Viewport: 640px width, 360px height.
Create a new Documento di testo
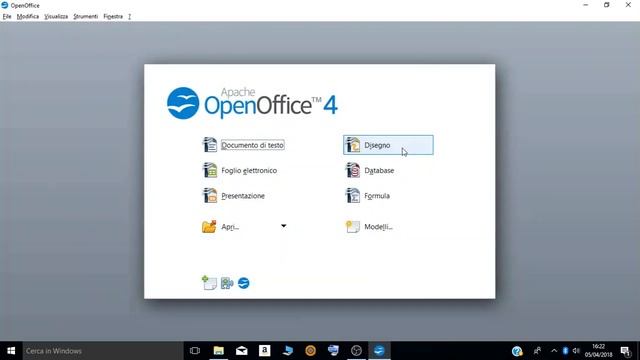pyautogui.click(x=253, y=145)
